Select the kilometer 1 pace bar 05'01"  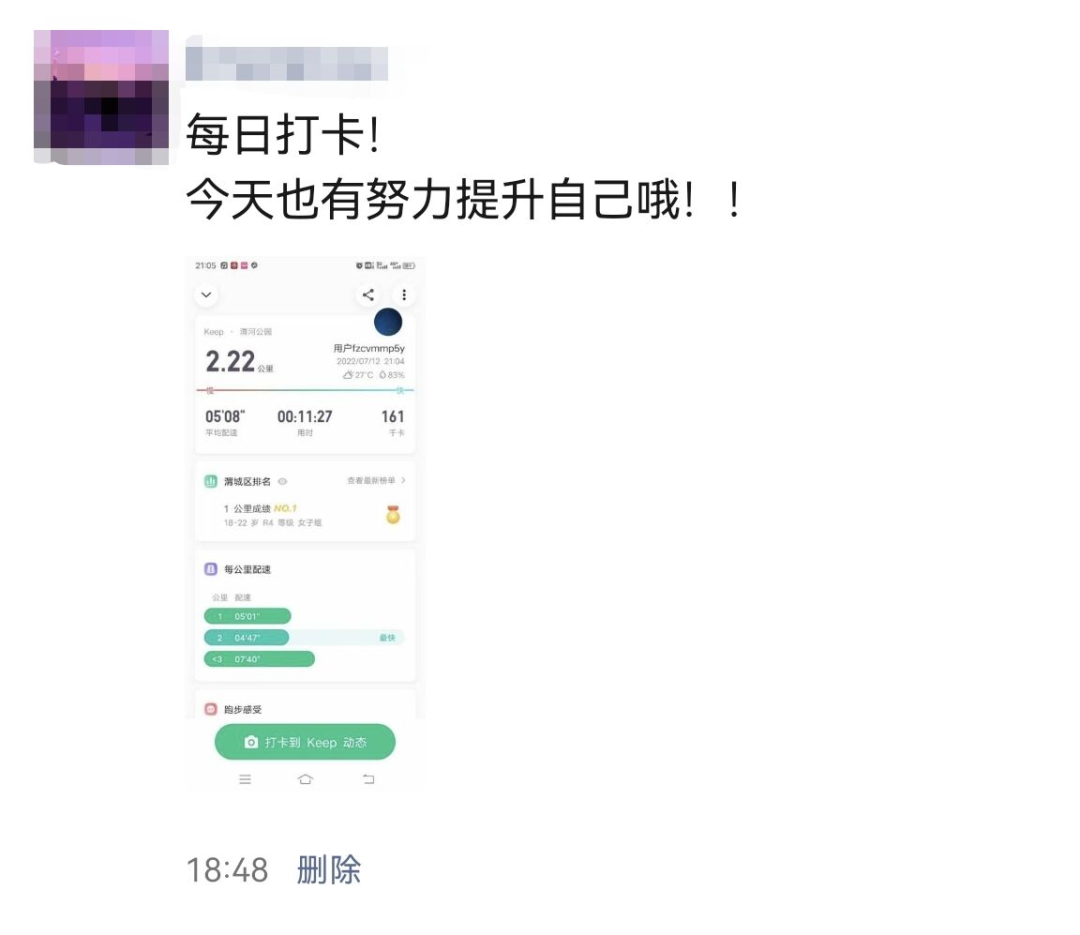click(x=247, y=616)
